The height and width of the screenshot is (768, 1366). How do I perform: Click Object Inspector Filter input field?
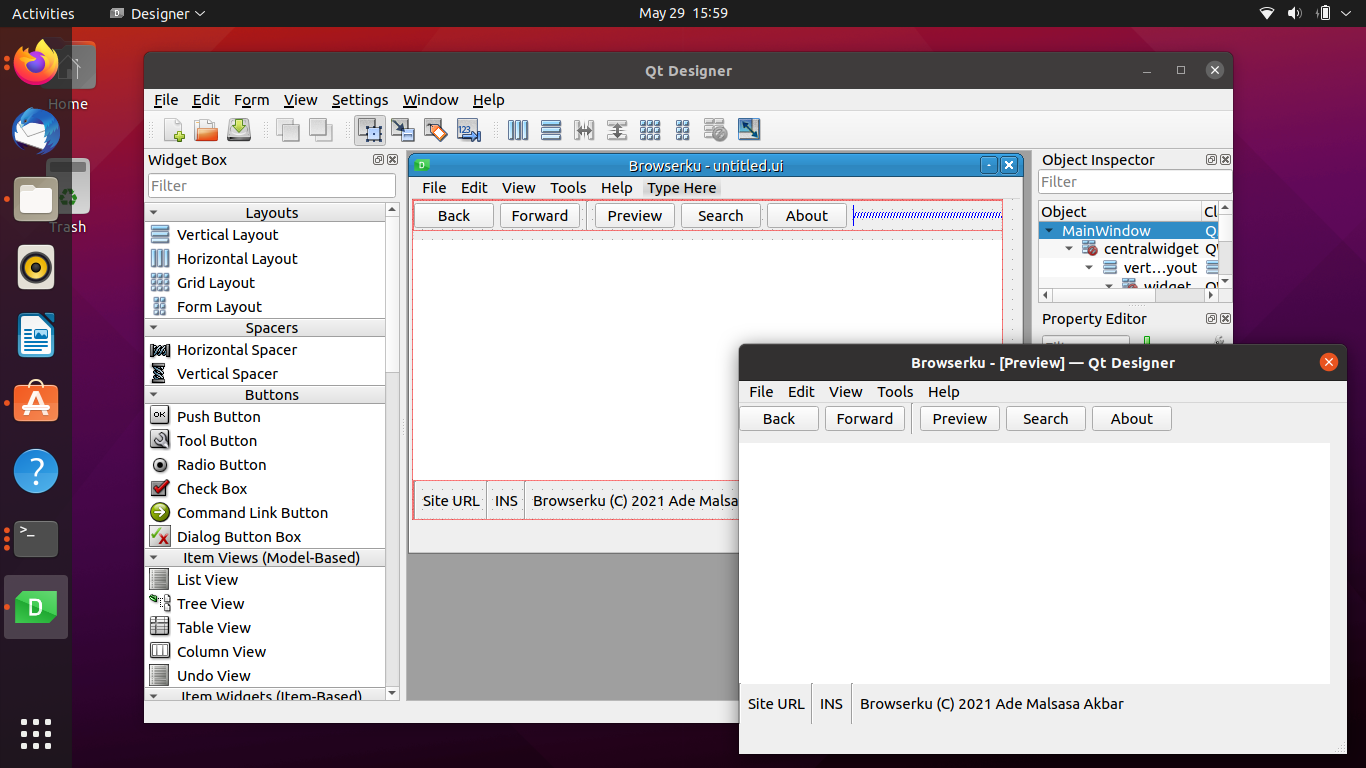(1135, 181)
